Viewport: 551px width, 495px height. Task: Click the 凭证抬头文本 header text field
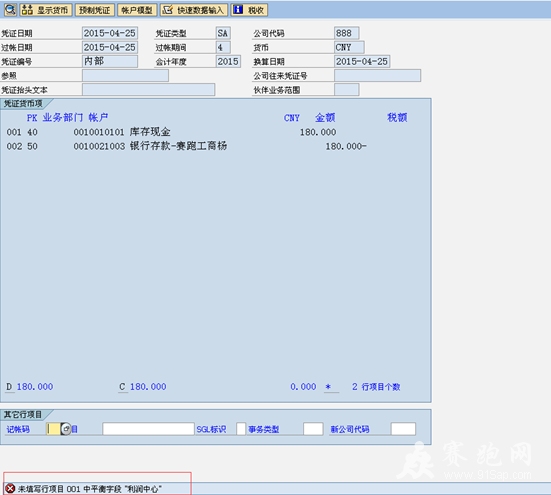tap(149, 90)
